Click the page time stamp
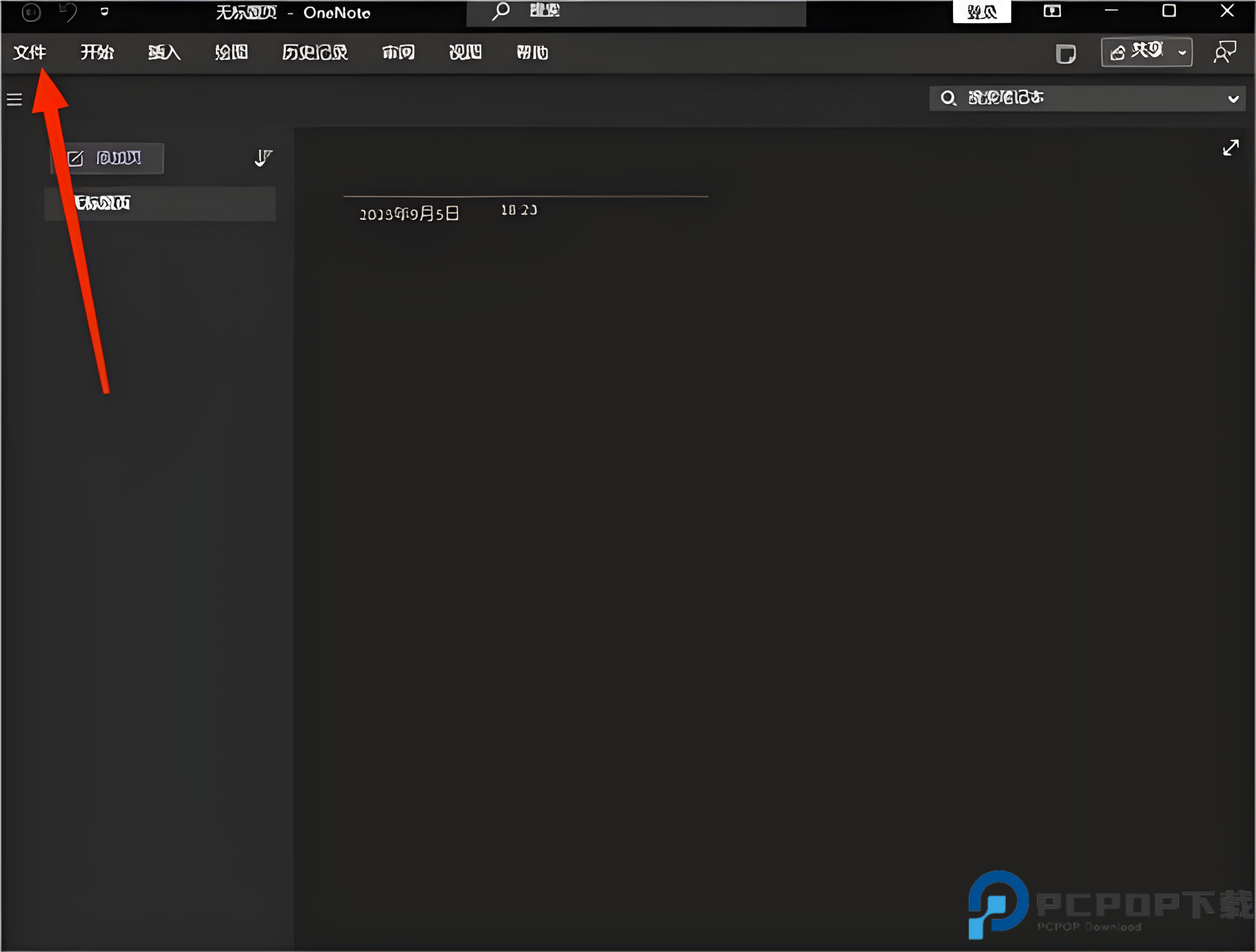Screen dimensions: 1256x952 pos(519,211)
